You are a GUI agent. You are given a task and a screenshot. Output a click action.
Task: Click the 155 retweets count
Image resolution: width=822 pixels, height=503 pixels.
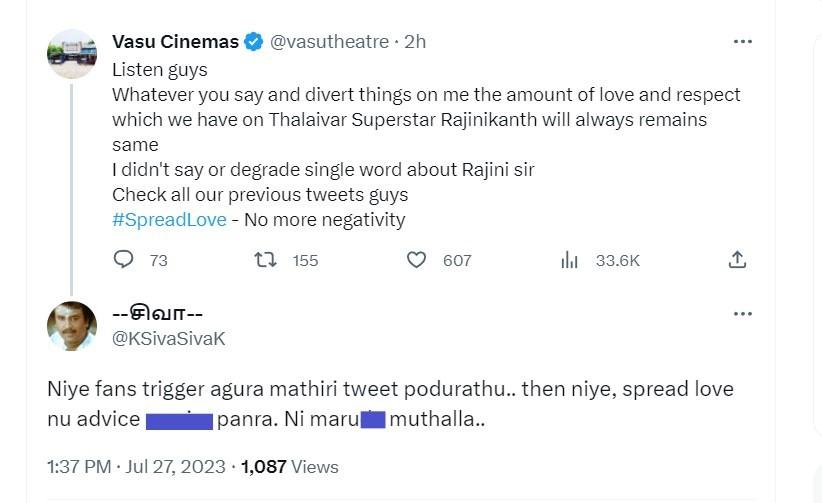pos(305,261)
